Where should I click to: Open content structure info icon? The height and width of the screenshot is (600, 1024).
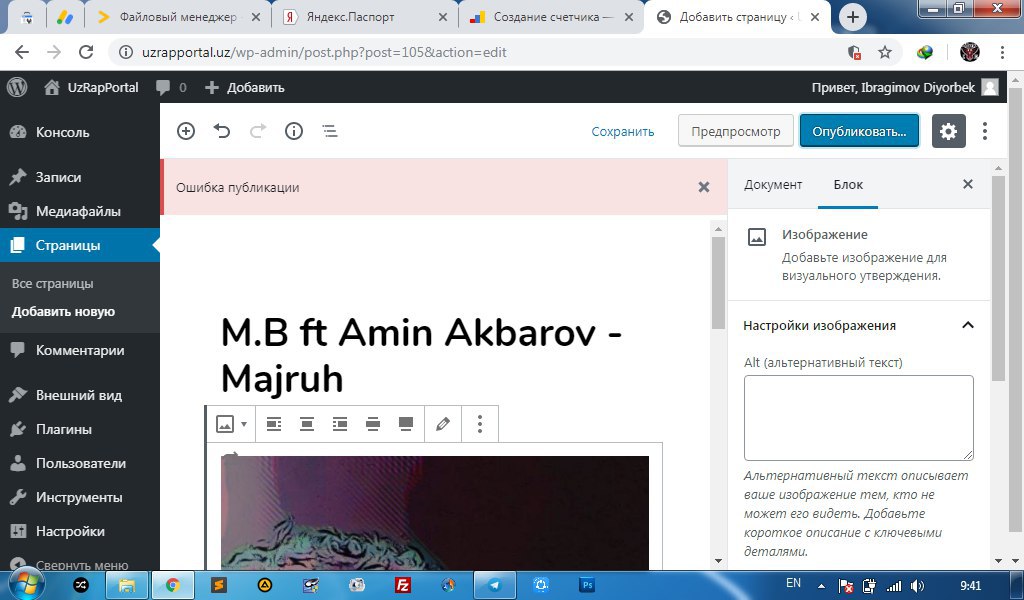pos(294,131)
